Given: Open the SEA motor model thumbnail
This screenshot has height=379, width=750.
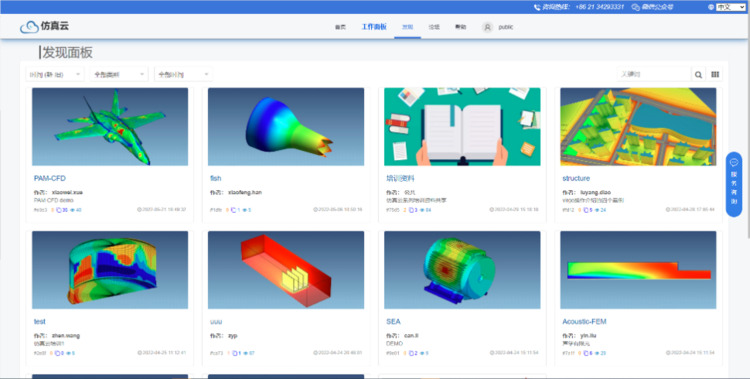Looking at the screenshot, I should pyautogui.click(x=462, y=270).
